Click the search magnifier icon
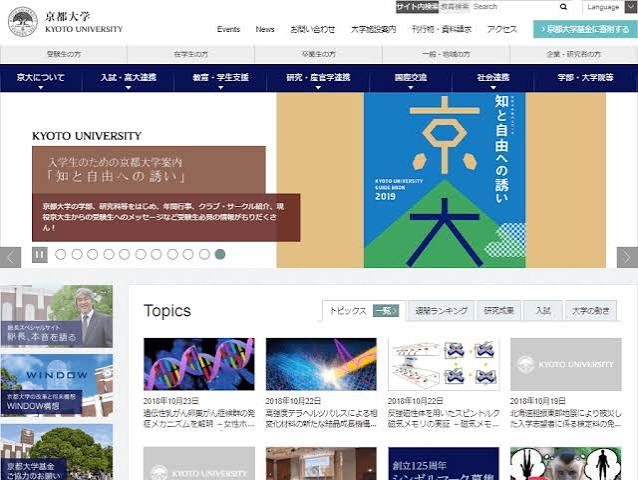638x480 pixels. click(x=563, y=7)
